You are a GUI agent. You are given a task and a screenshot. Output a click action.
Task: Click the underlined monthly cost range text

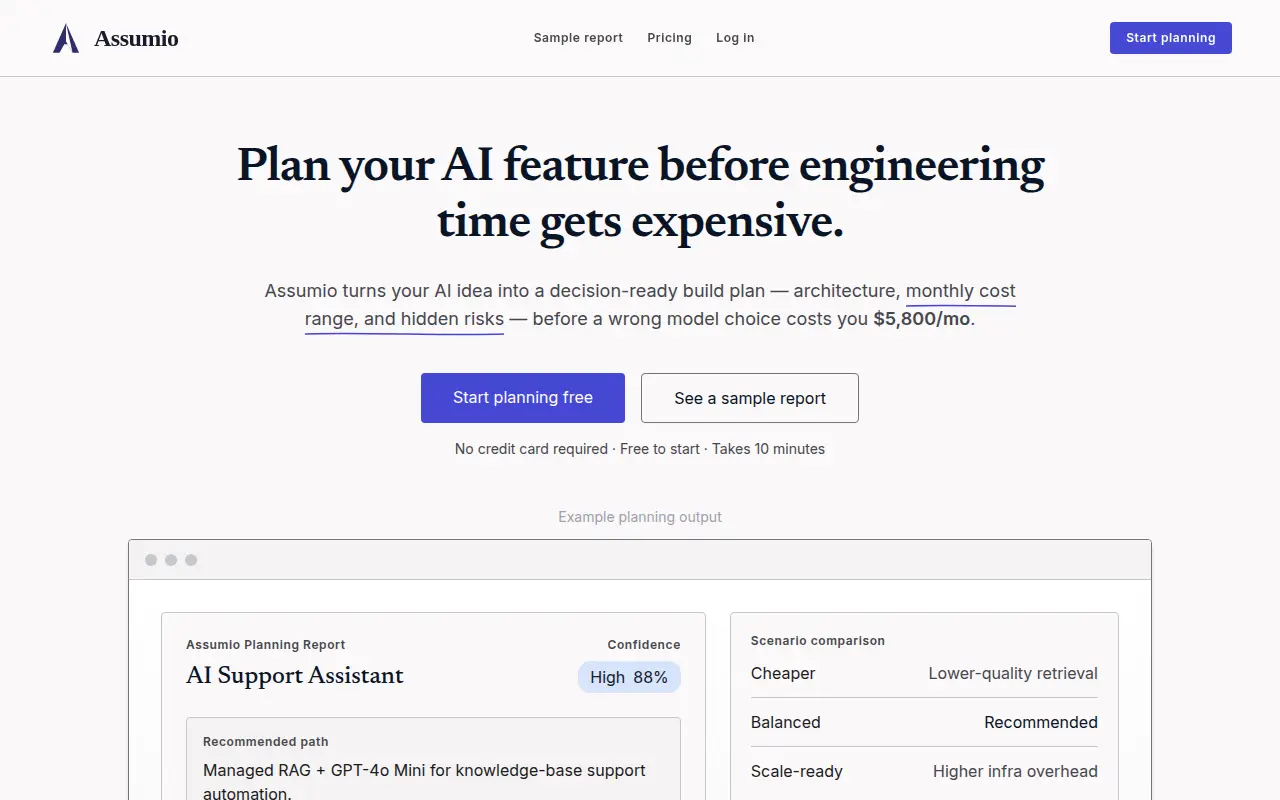(x=660, y=305)
